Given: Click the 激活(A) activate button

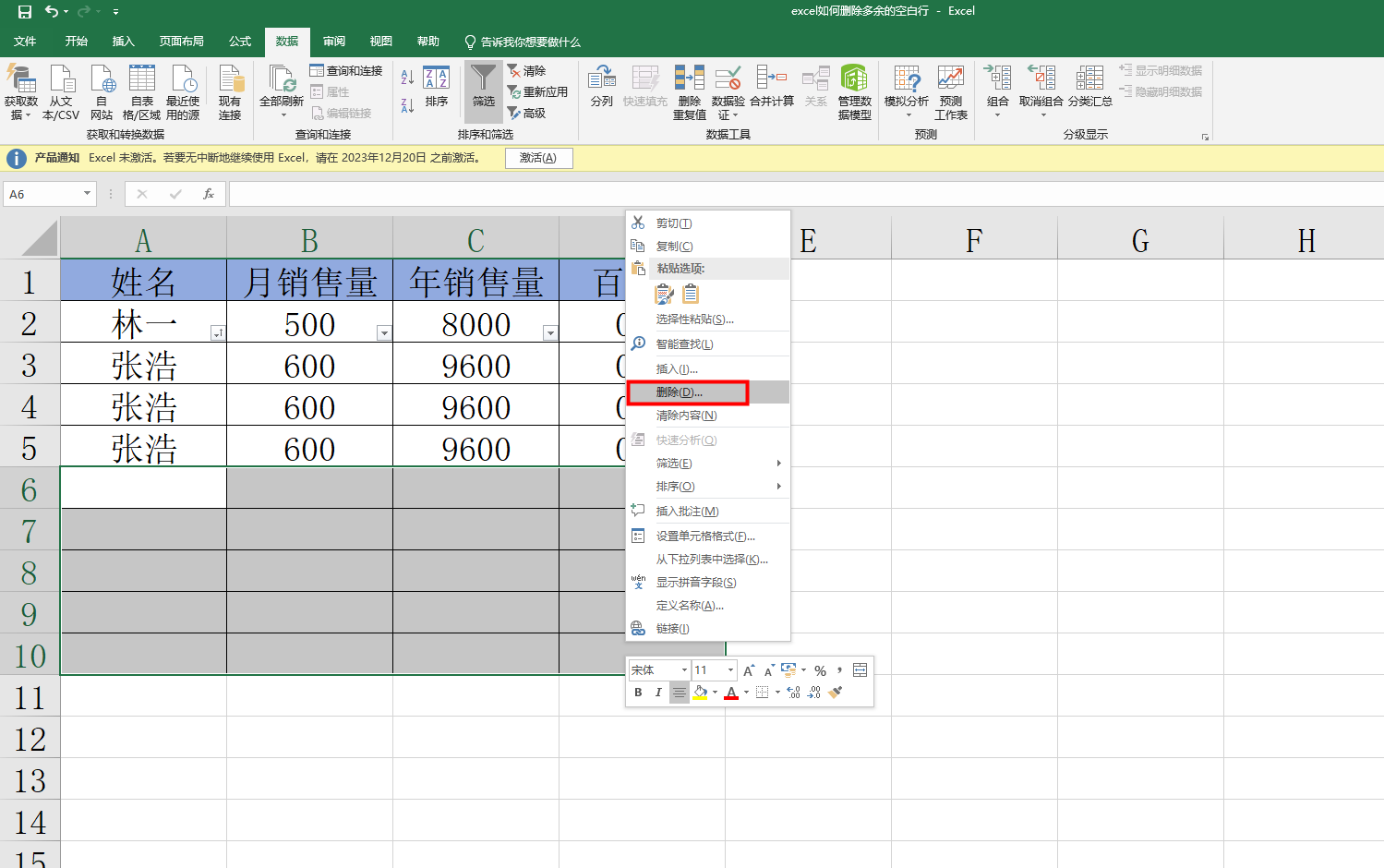Looking at the screenshot, I should pos(538,158).
